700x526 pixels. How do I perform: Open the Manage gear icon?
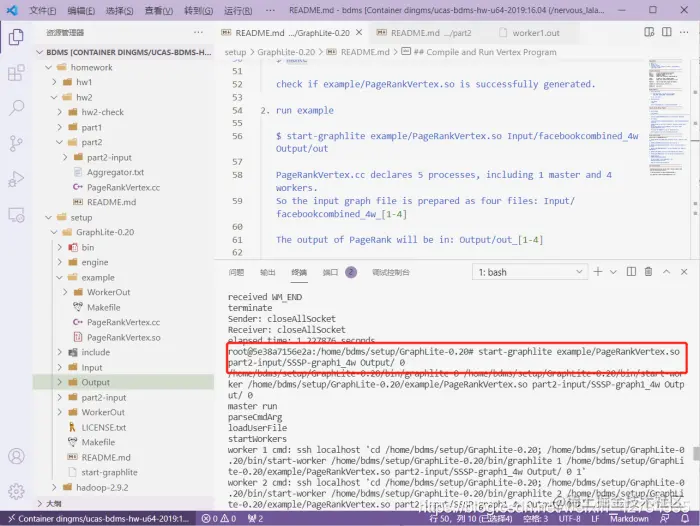pos(16,491)
